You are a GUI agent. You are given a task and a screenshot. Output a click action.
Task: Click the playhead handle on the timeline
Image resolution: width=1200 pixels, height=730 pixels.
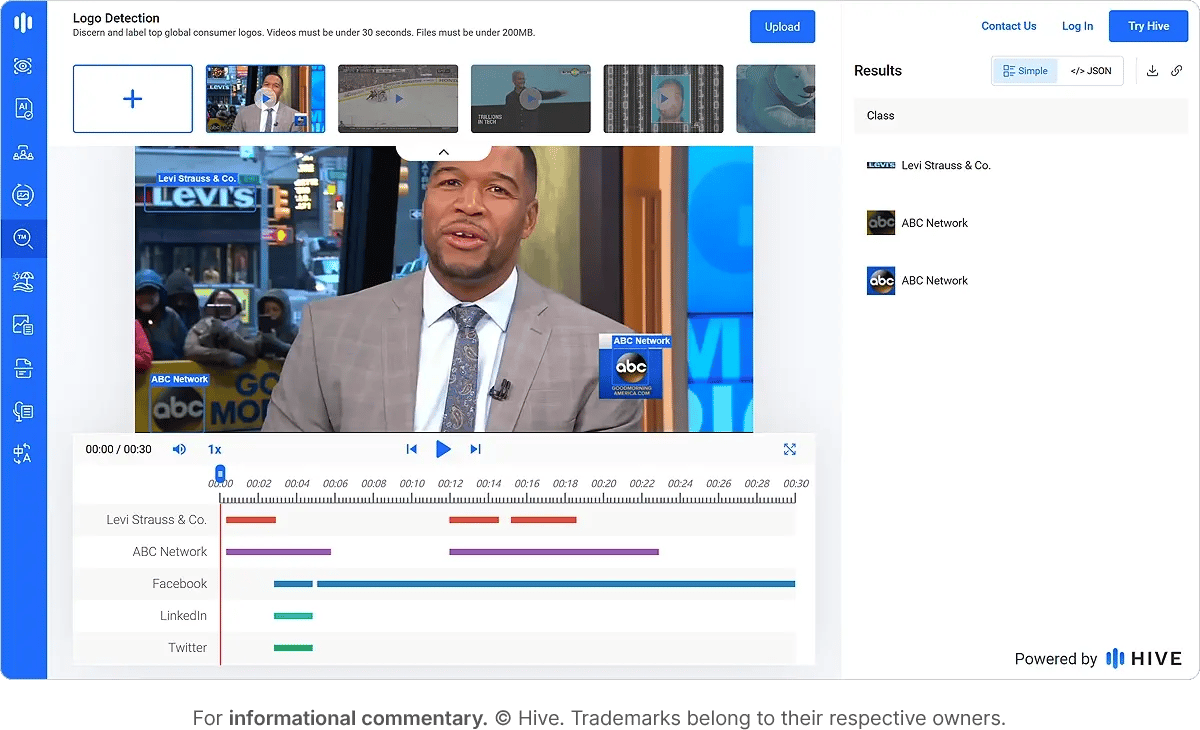coord(219,473)
